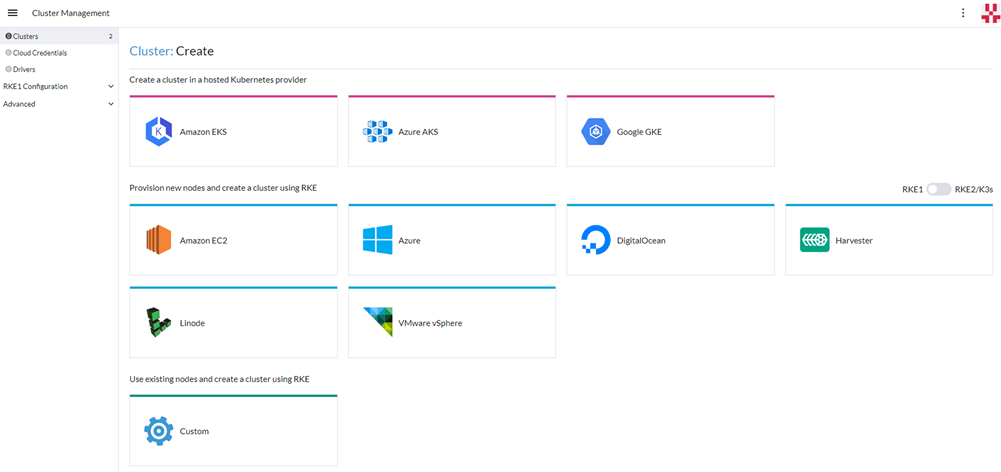Click the green Harvester logo
This screenshot has height=472, width=1001.
tap(815, 240)
